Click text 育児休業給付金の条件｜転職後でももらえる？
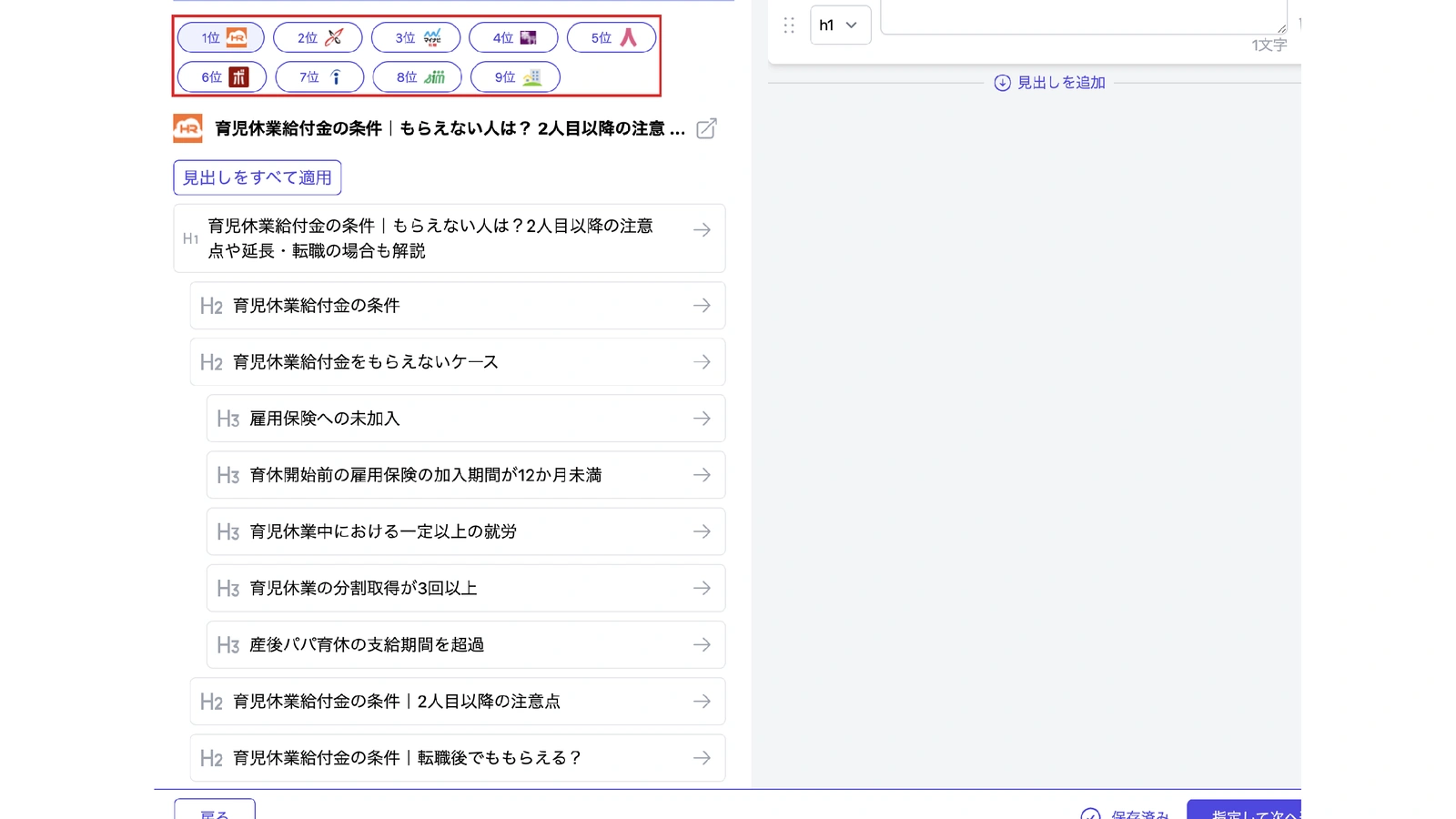This screenshot has width=1456, height=819. [x=408, y=758]
